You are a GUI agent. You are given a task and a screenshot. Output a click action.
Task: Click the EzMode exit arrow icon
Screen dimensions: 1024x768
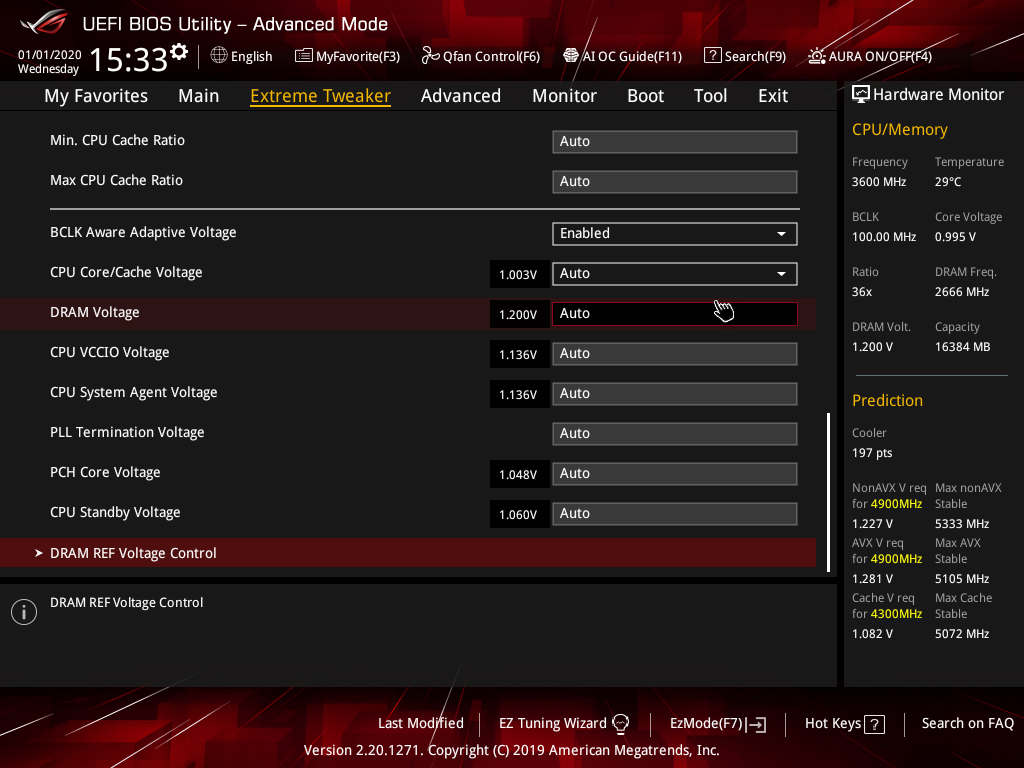coord(756,724)
